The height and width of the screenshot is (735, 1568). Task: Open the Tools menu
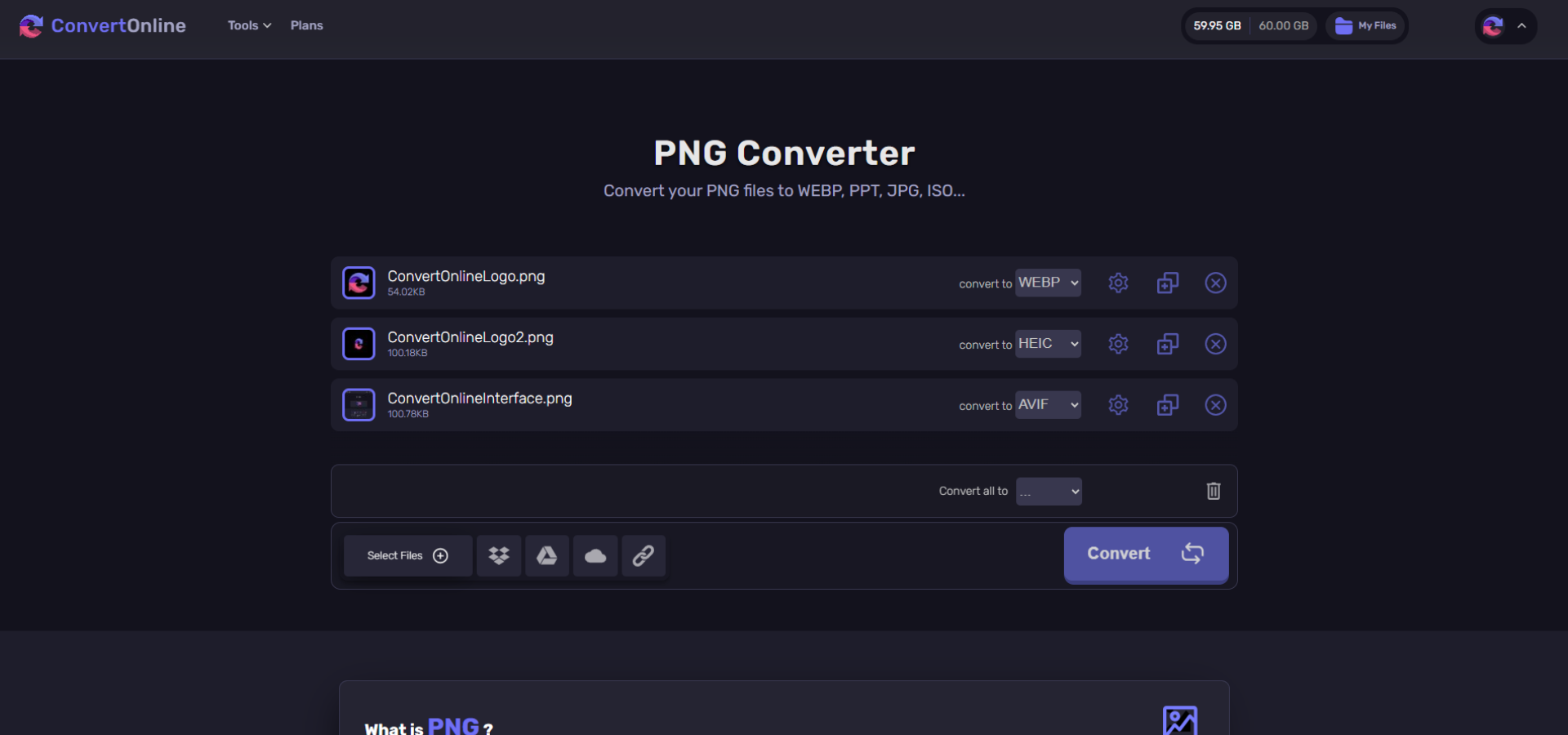(248, 25)
